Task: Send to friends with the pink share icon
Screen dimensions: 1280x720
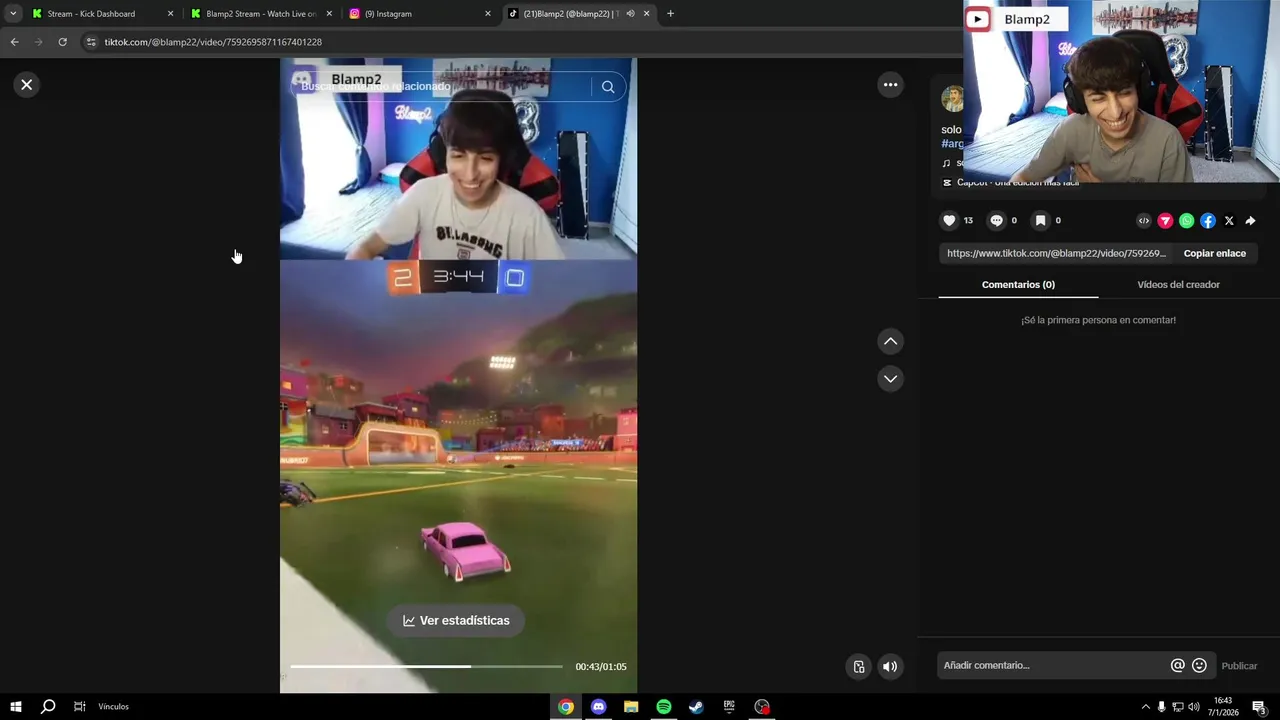Action: [1165, 221]
